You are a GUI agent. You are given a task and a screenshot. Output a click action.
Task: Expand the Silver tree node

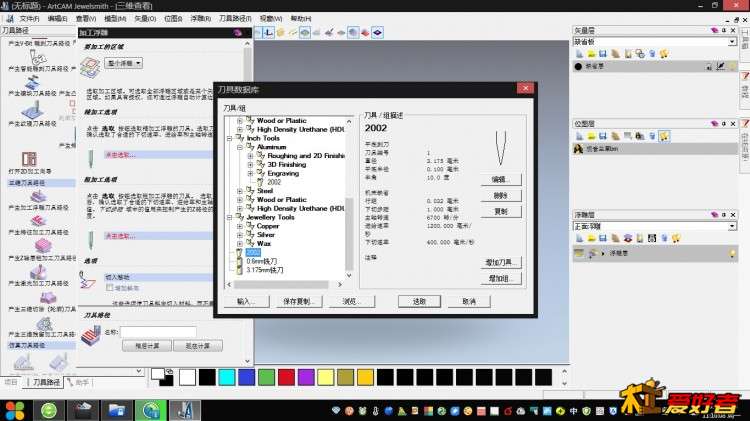point(240,235)
